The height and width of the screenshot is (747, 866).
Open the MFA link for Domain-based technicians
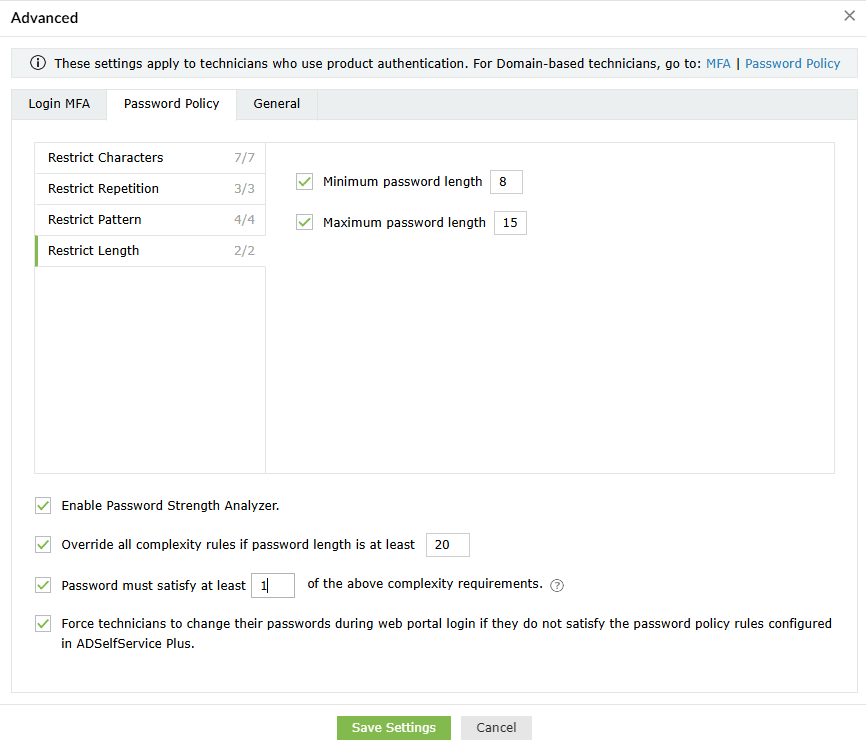[718, 63]
